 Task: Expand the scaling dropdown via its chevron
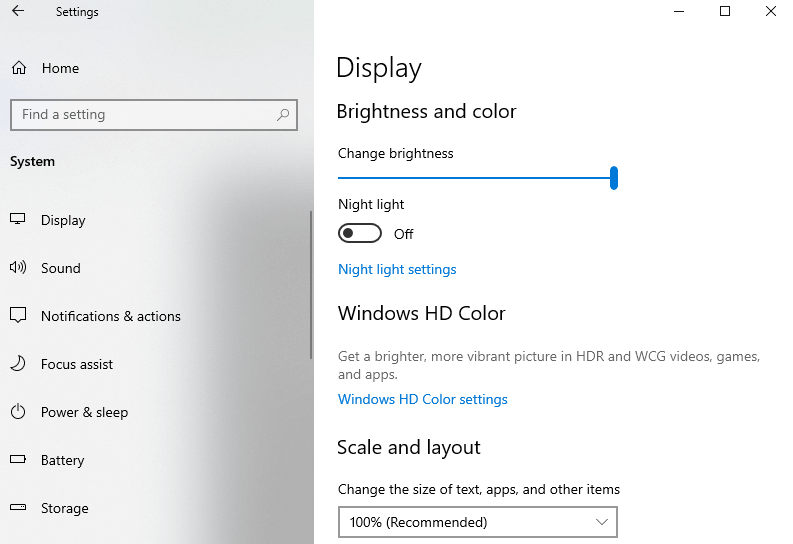point(601,522)
